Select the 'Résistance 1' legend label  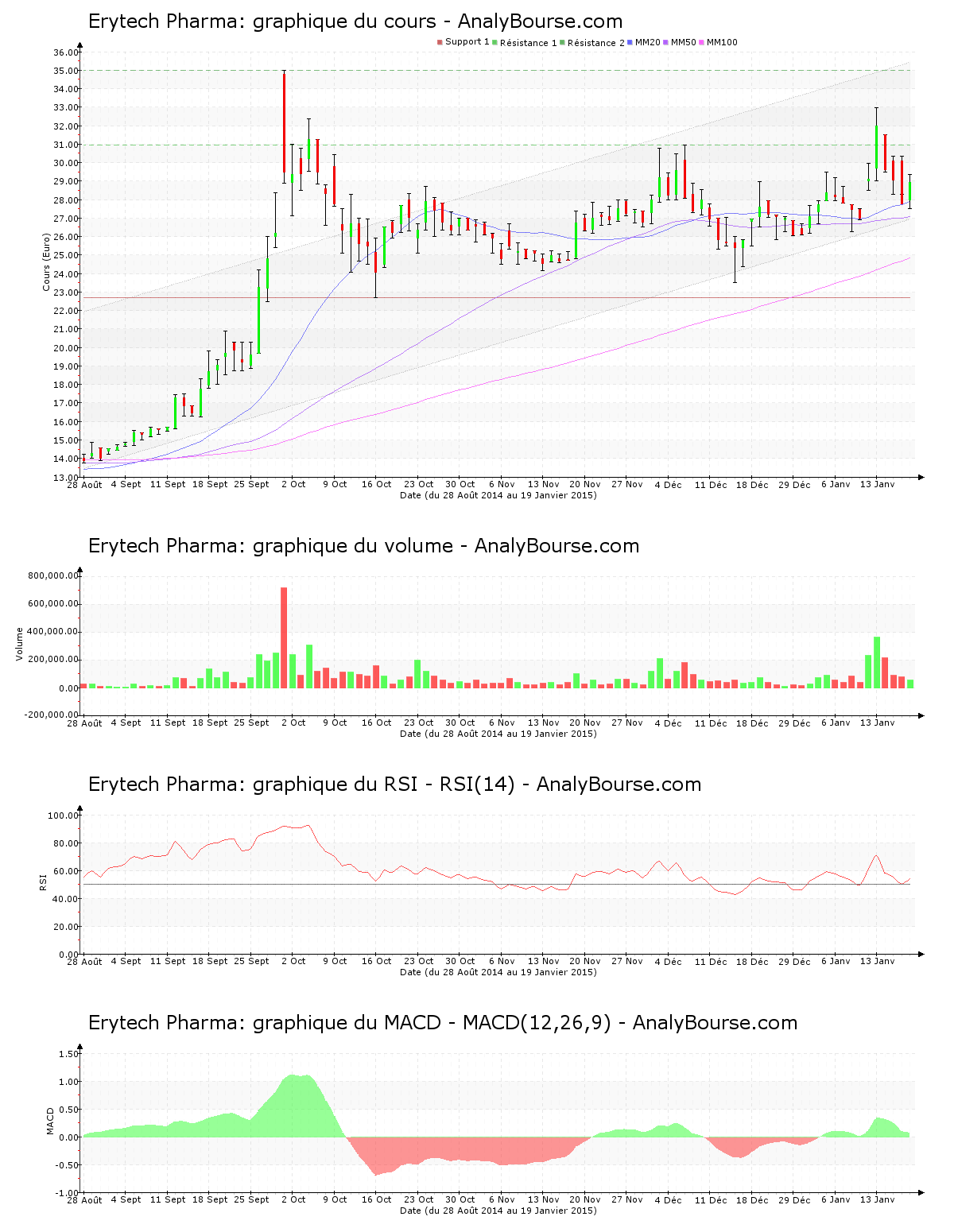(x=528, y=42)
